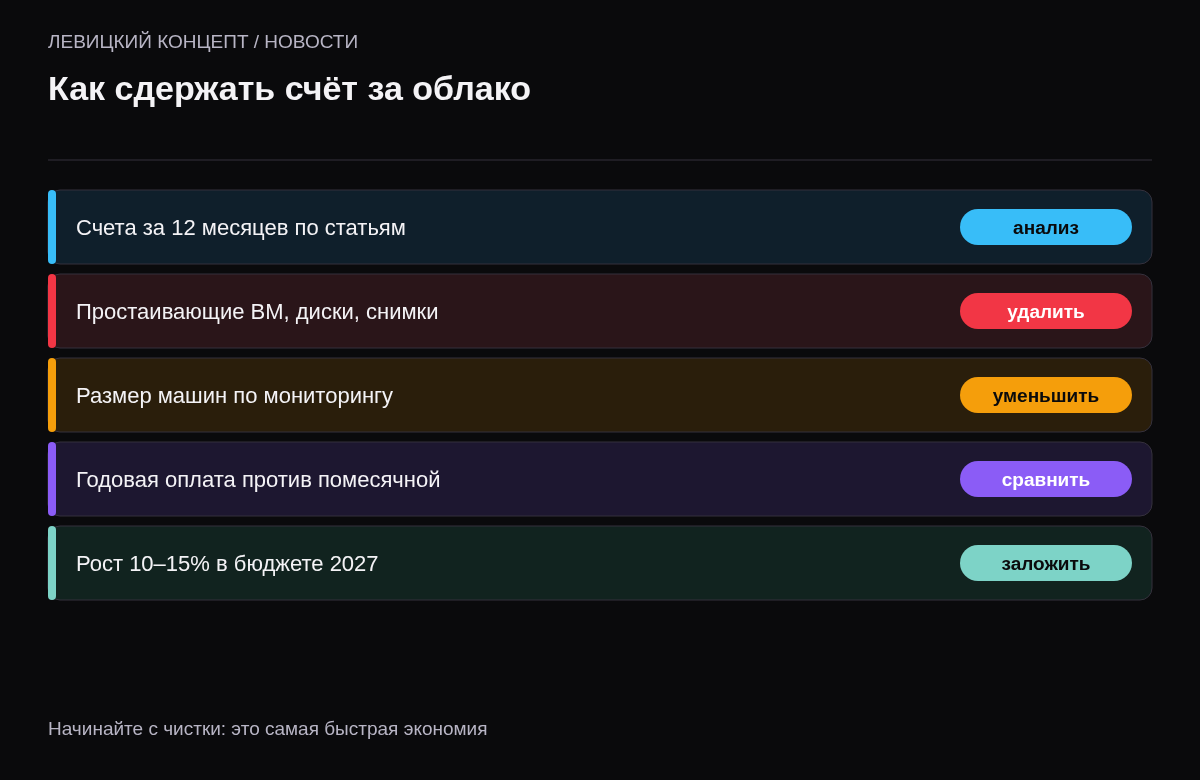This screenshot has width=1200, height=780.
Task: Click the teal "заложить" pill button
Action: pyautogui.click(x=1046, y=563)
